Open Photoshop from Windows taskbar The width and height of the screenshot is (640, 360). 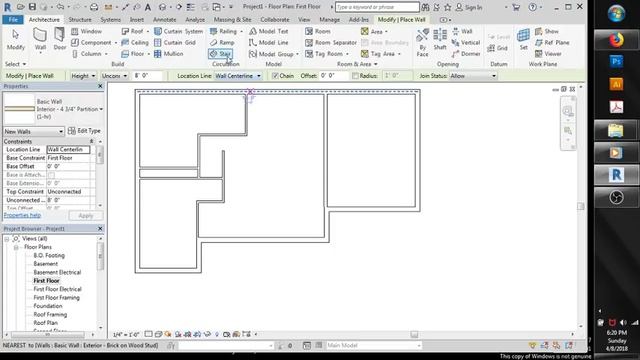[617, 62]
